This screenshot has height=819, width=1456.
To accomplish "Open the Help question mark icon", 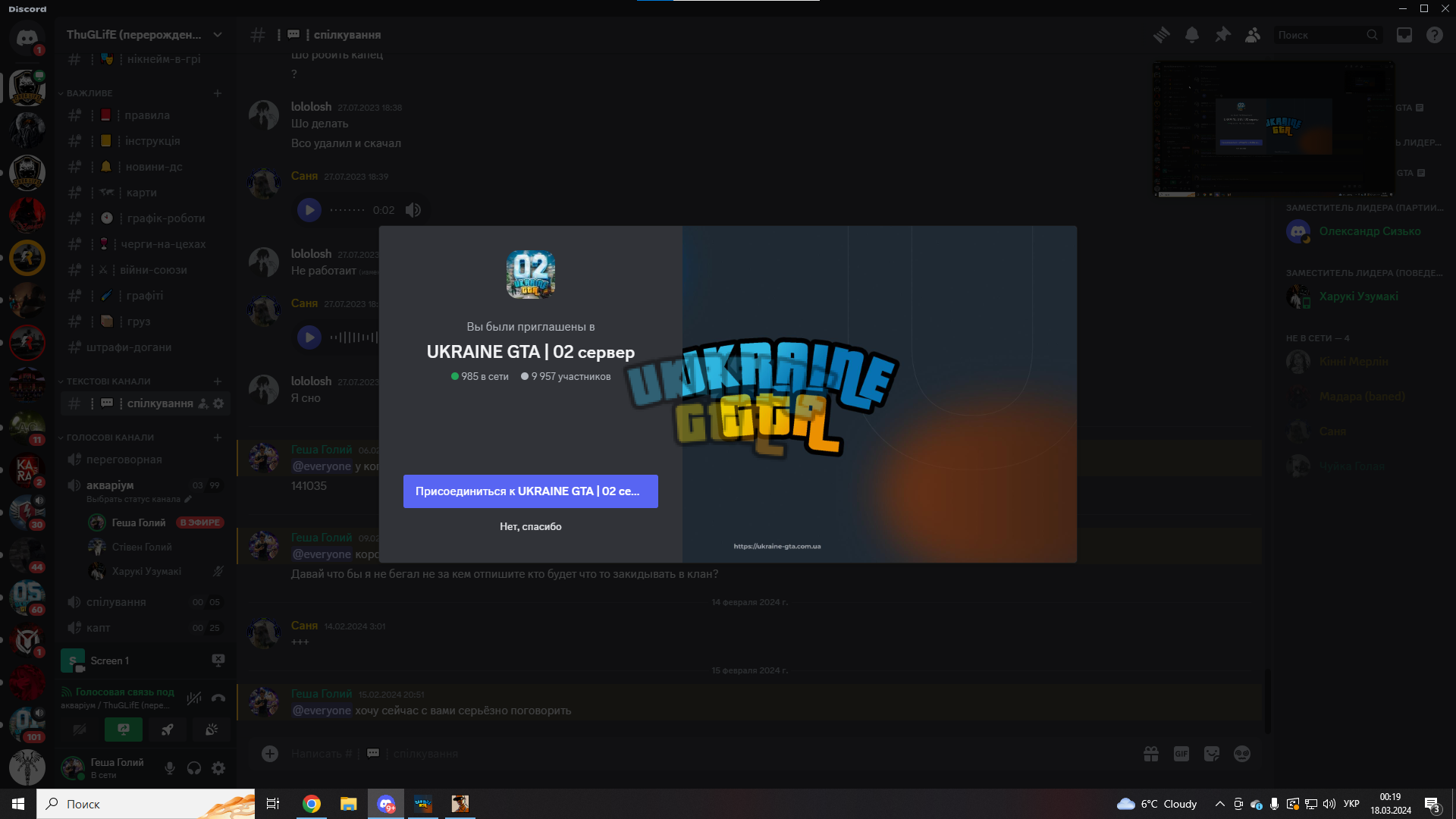I will pyautogui.click(x=1435, y=35).
